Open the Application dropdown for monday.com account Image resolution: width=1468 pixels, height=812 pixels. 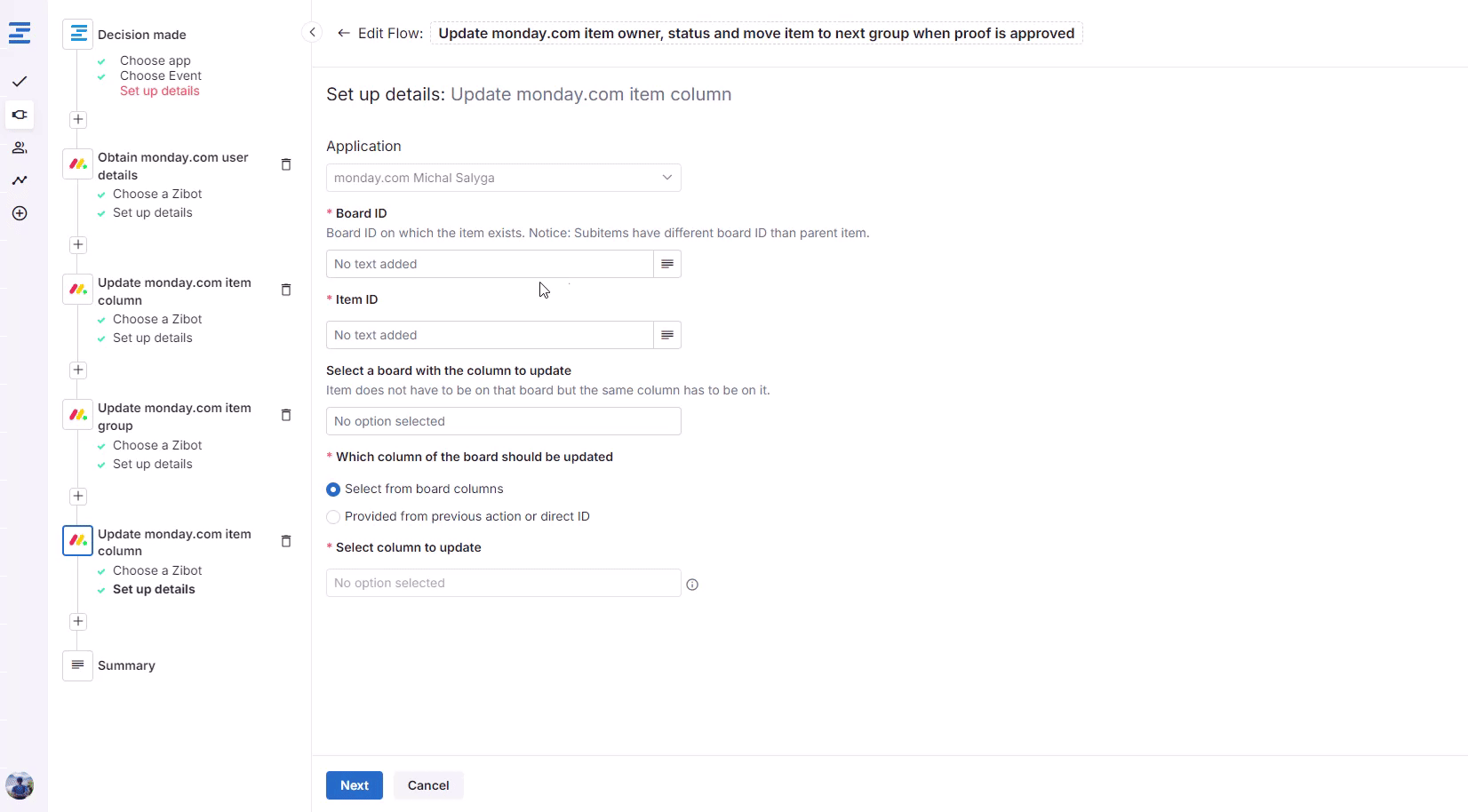click(x=503, y=178)
